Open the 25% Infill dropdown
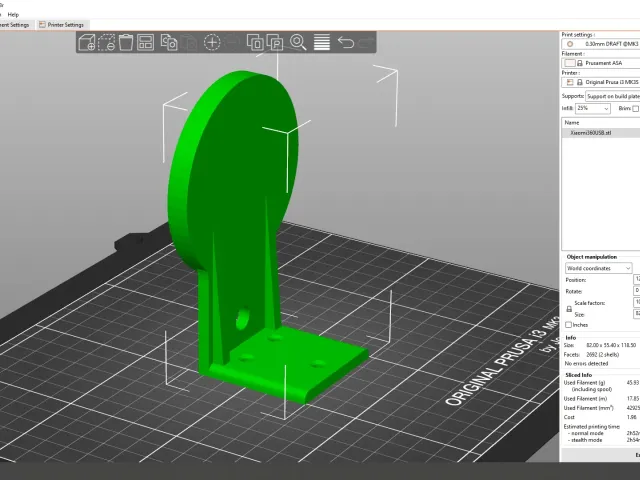The height and width of the screenshot is (480, 640). [593, 109]
